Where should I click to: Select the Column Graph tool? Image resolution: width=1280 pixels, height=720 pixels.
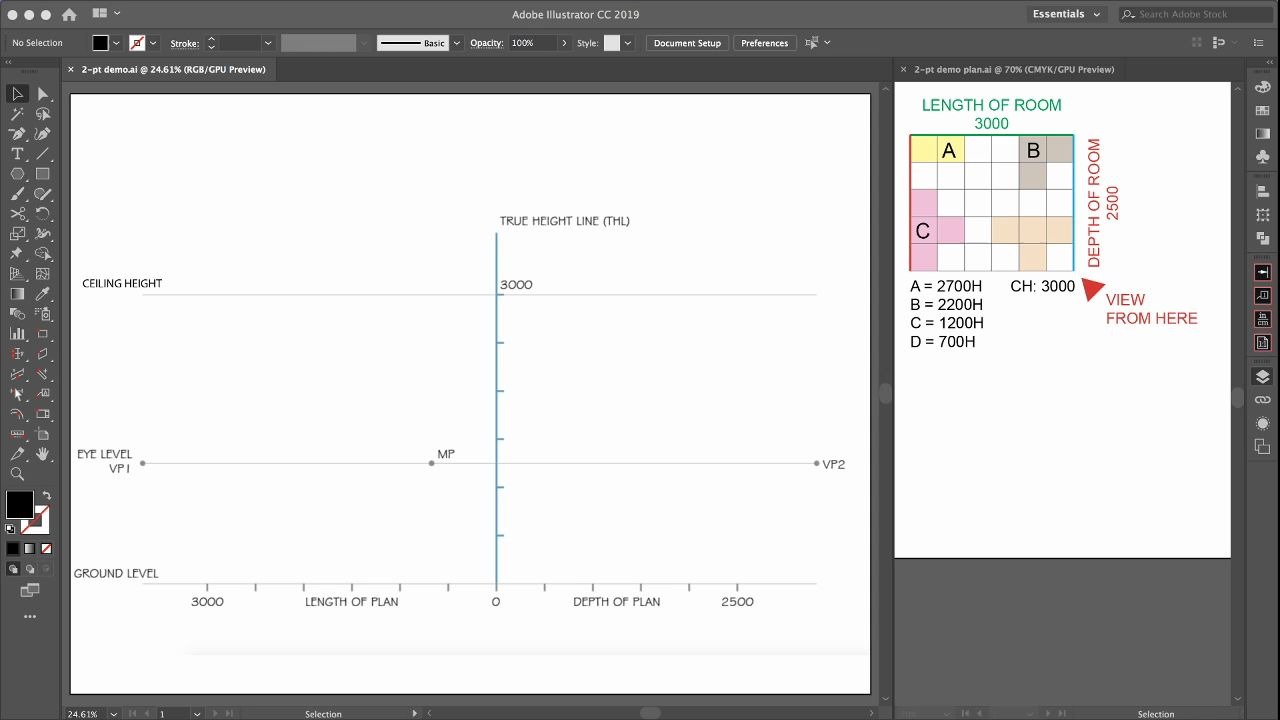pos(17,334)
